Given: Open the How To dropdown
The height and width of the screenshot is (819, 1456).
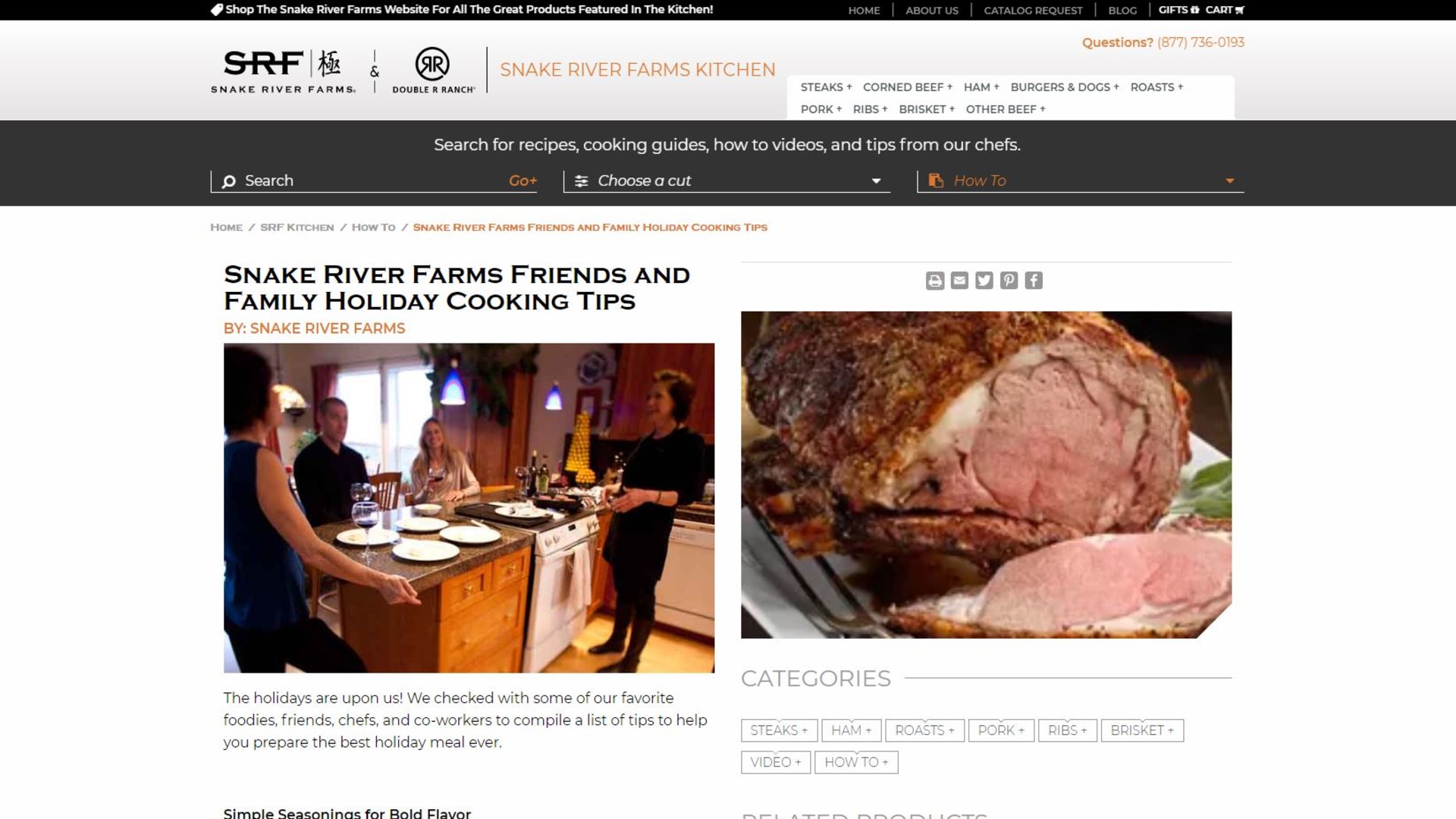Looking at the screenshot, I should point(1081,180).
